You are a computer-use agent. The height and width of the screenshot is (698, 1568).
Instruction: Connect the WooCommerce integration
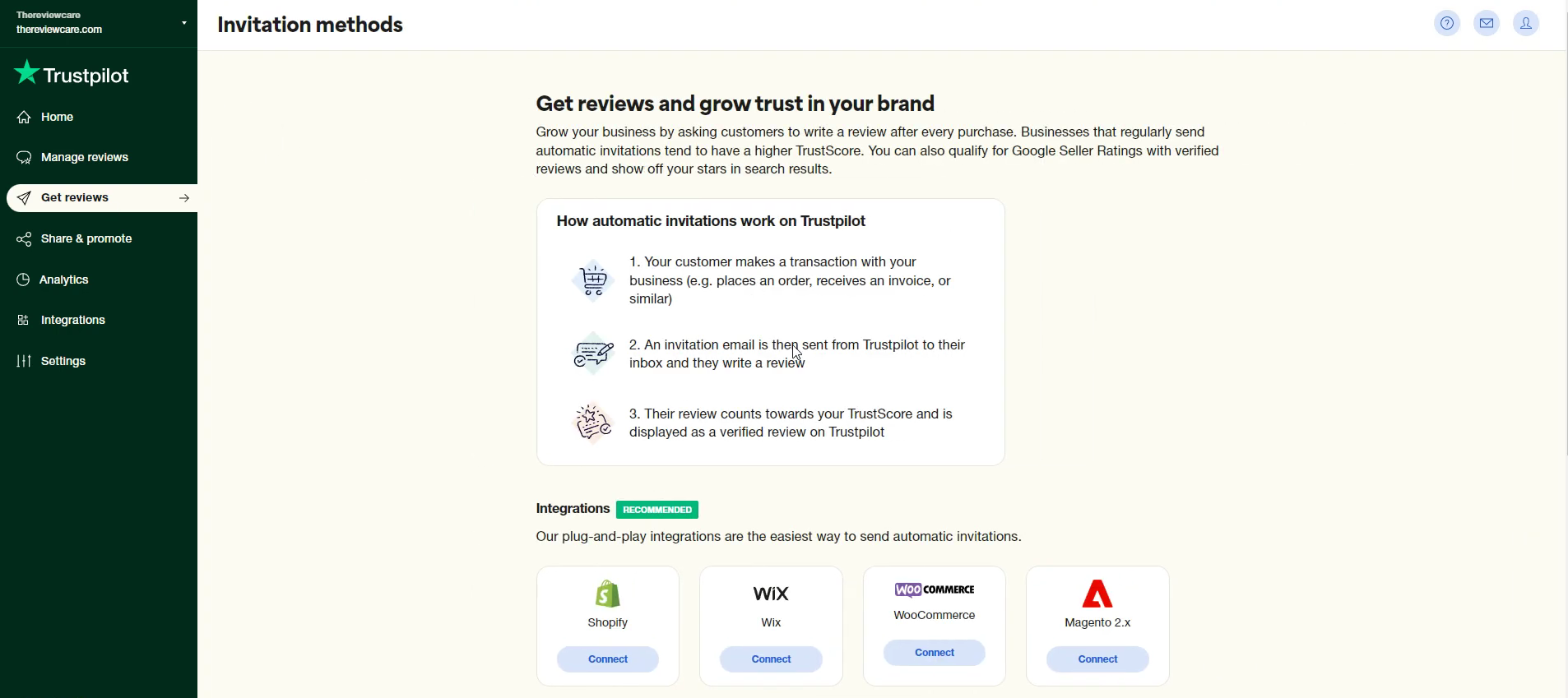(935, 653)
